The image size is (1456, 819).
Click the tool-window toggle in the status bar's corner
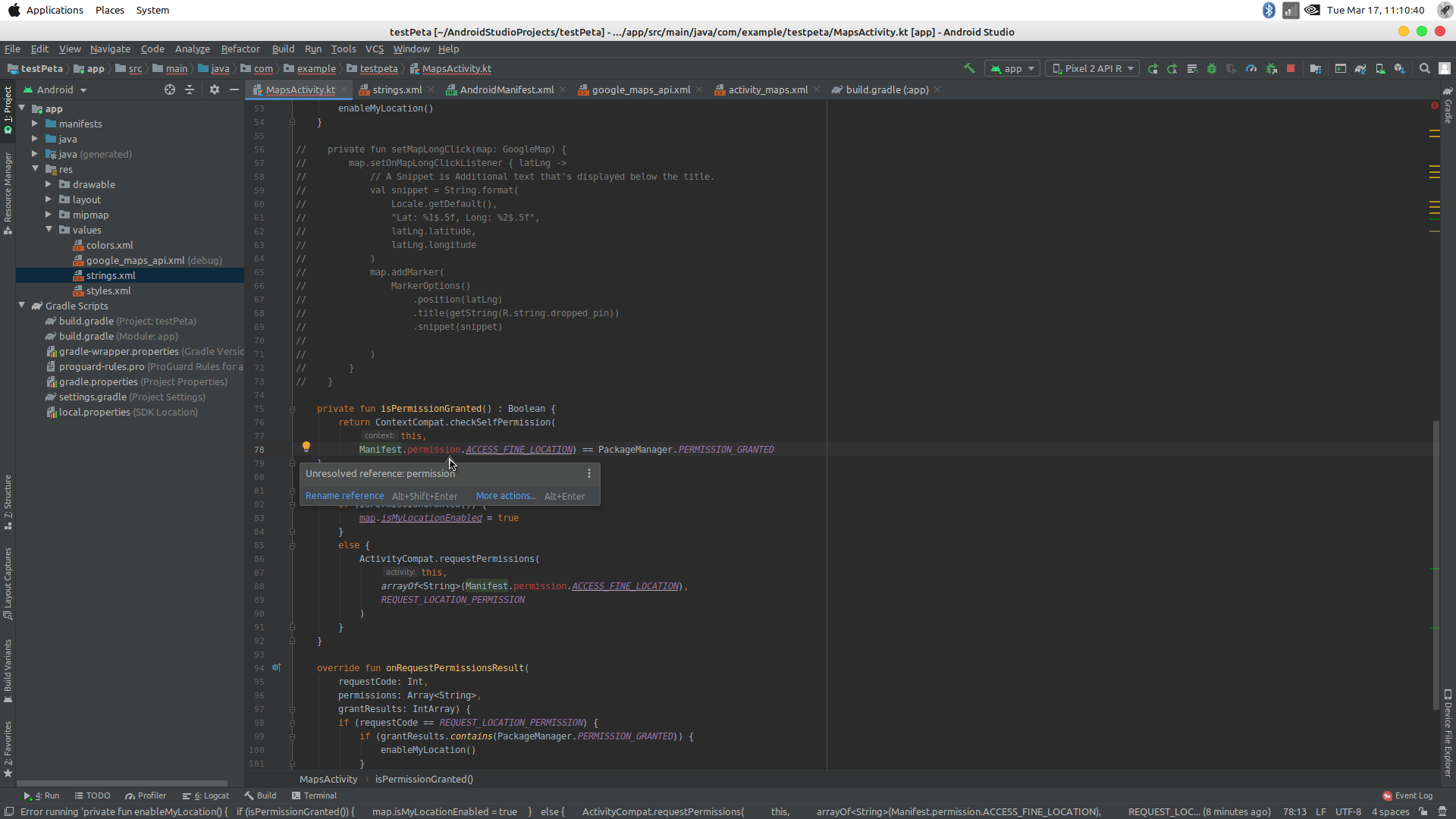8,811
